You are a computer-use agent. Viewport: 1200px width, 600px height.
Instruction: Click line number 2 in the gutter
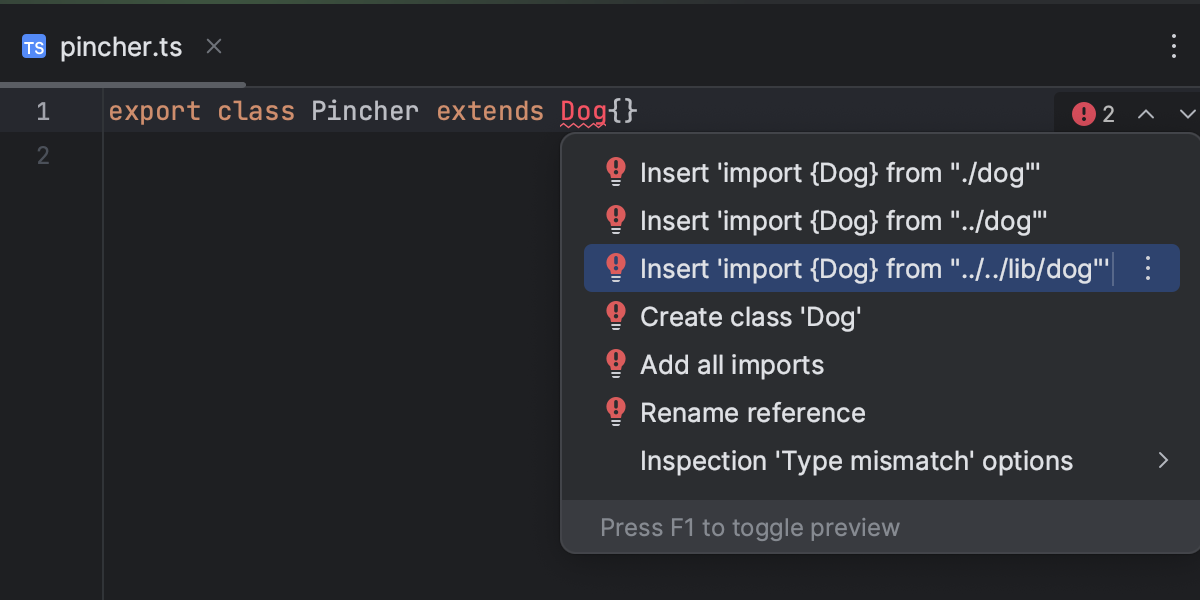coord(42,155)
